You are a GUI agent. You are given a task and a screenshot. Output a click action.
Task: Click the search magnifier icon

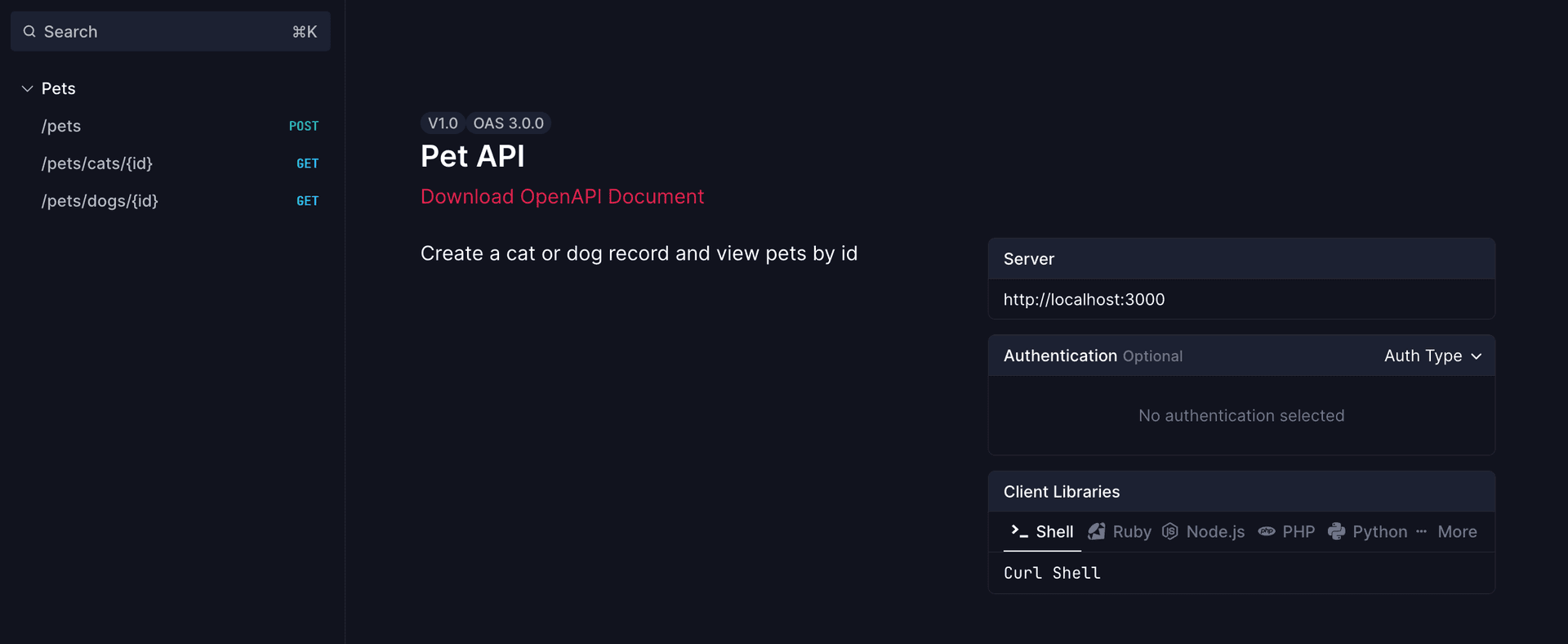click(x=29, y=31)
